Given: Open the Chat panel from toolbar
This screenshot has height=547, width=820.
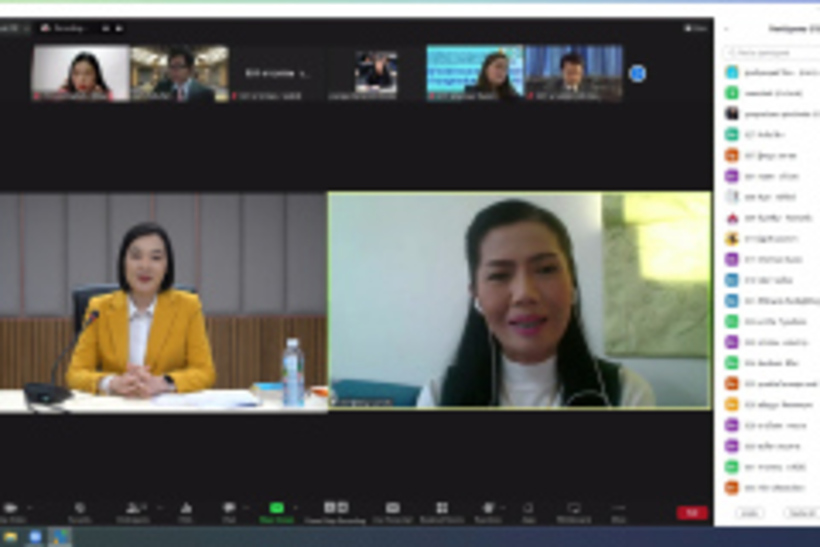Looking at the screenshot, I should [x=229, y=512].
